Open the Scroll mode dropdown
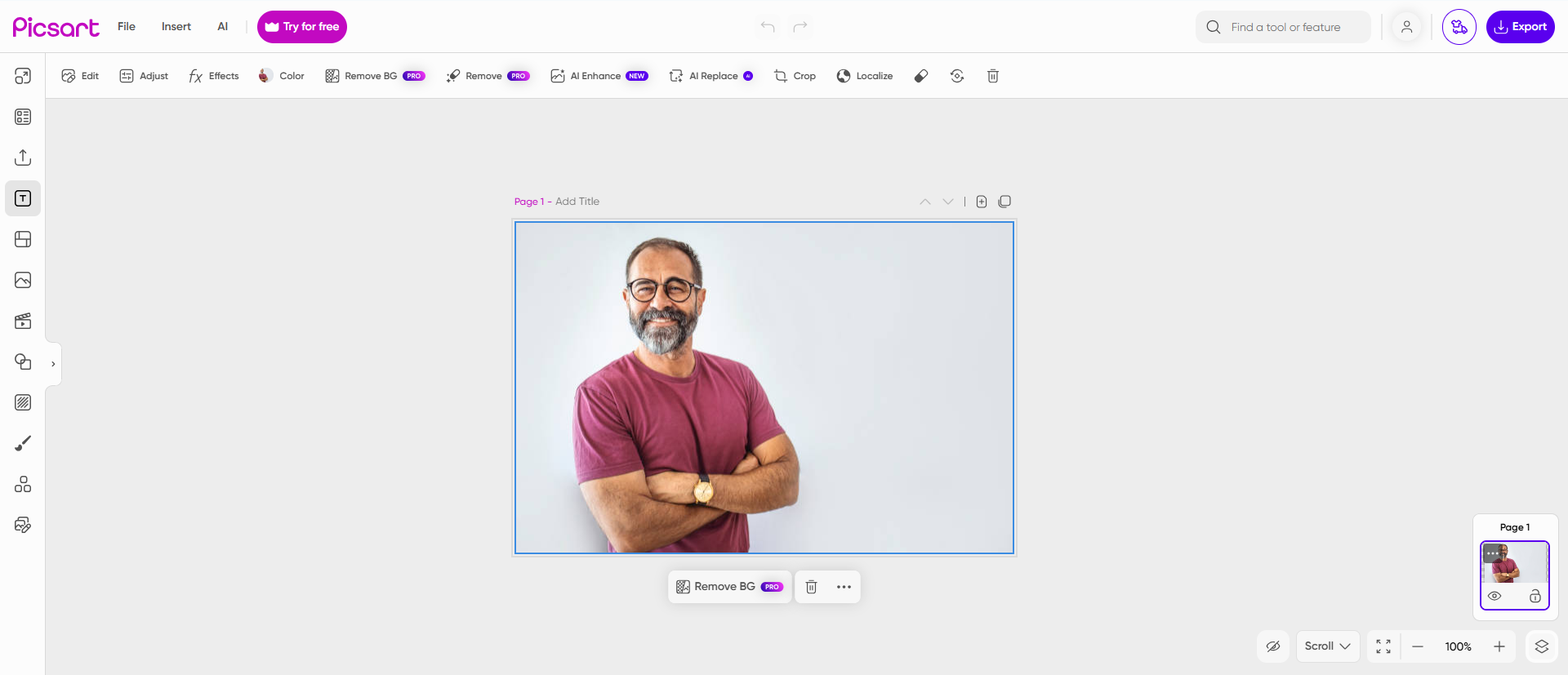The width and height of the screenshot is (1568, 675). 1328,646
